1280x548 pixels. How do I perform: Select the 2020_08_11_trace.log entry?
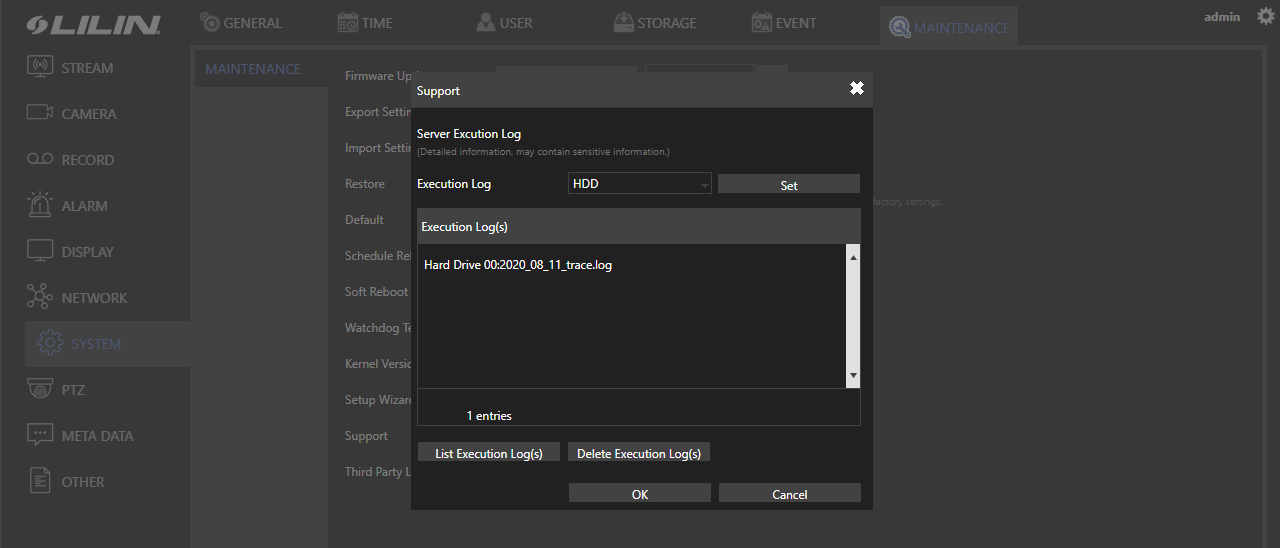click(518, 266)
